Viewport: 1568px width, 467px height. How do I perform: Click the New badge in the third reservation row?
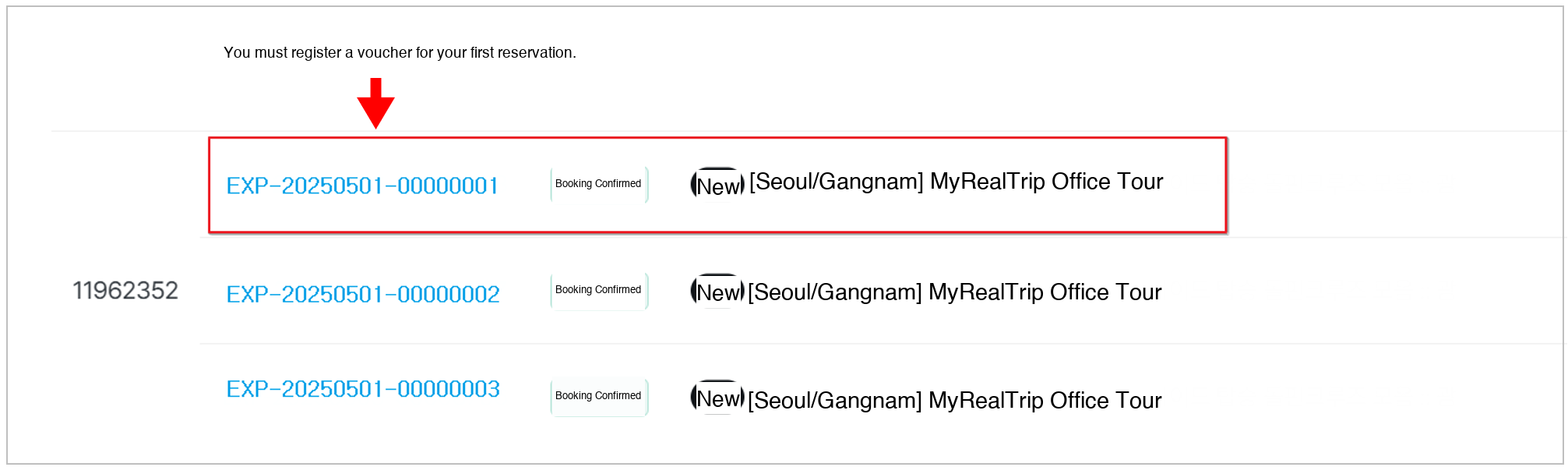717,398
